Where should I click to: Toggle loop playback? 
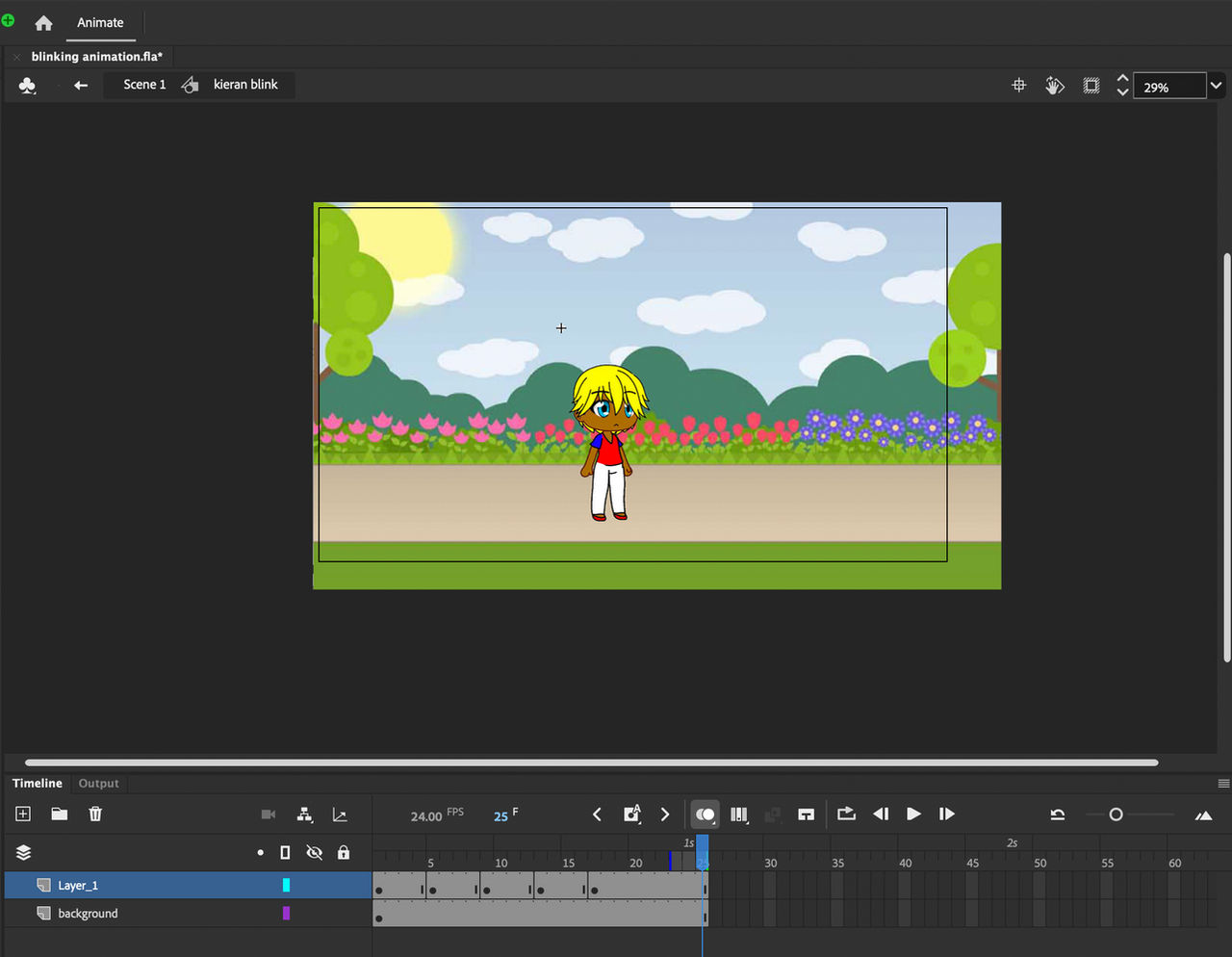(x=847, y=815)
